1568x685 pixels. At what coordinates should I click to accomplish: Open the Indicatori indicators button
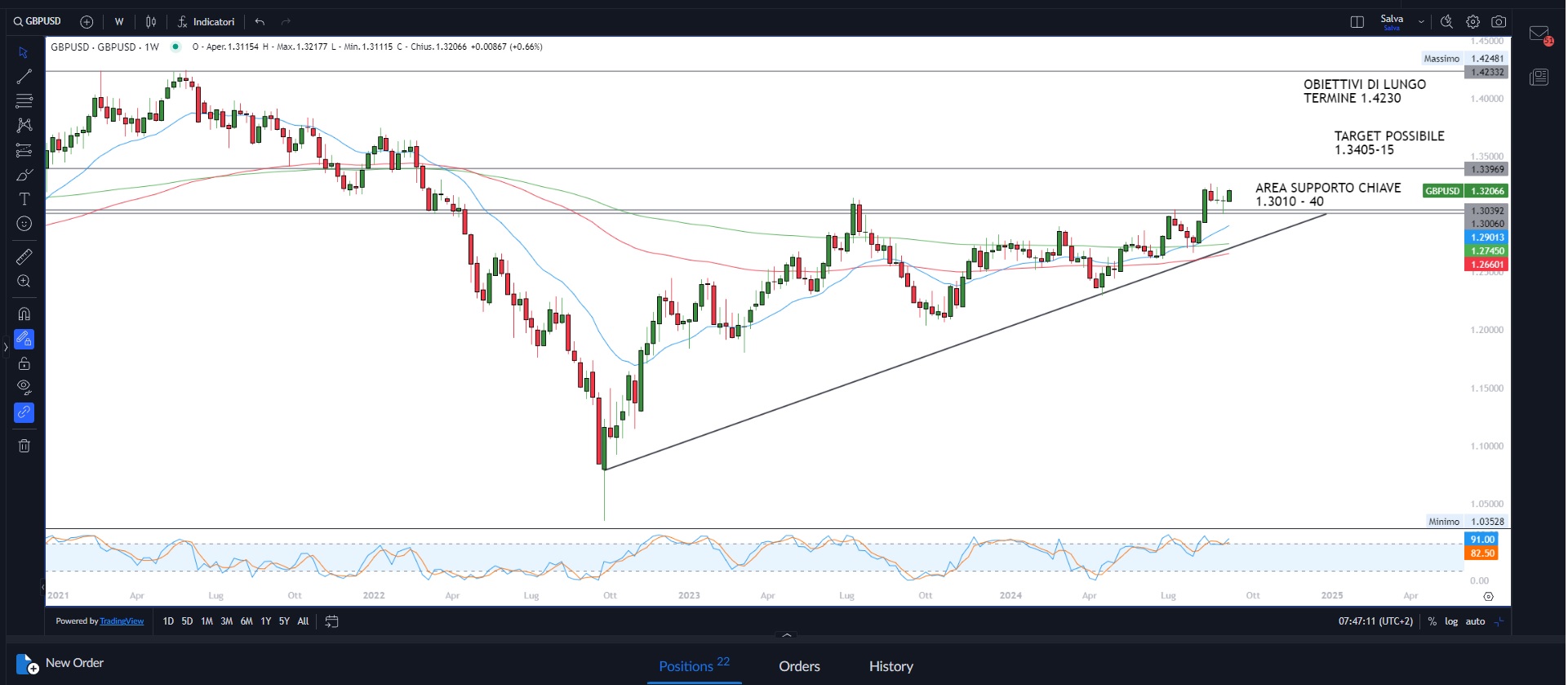[207, 22]
